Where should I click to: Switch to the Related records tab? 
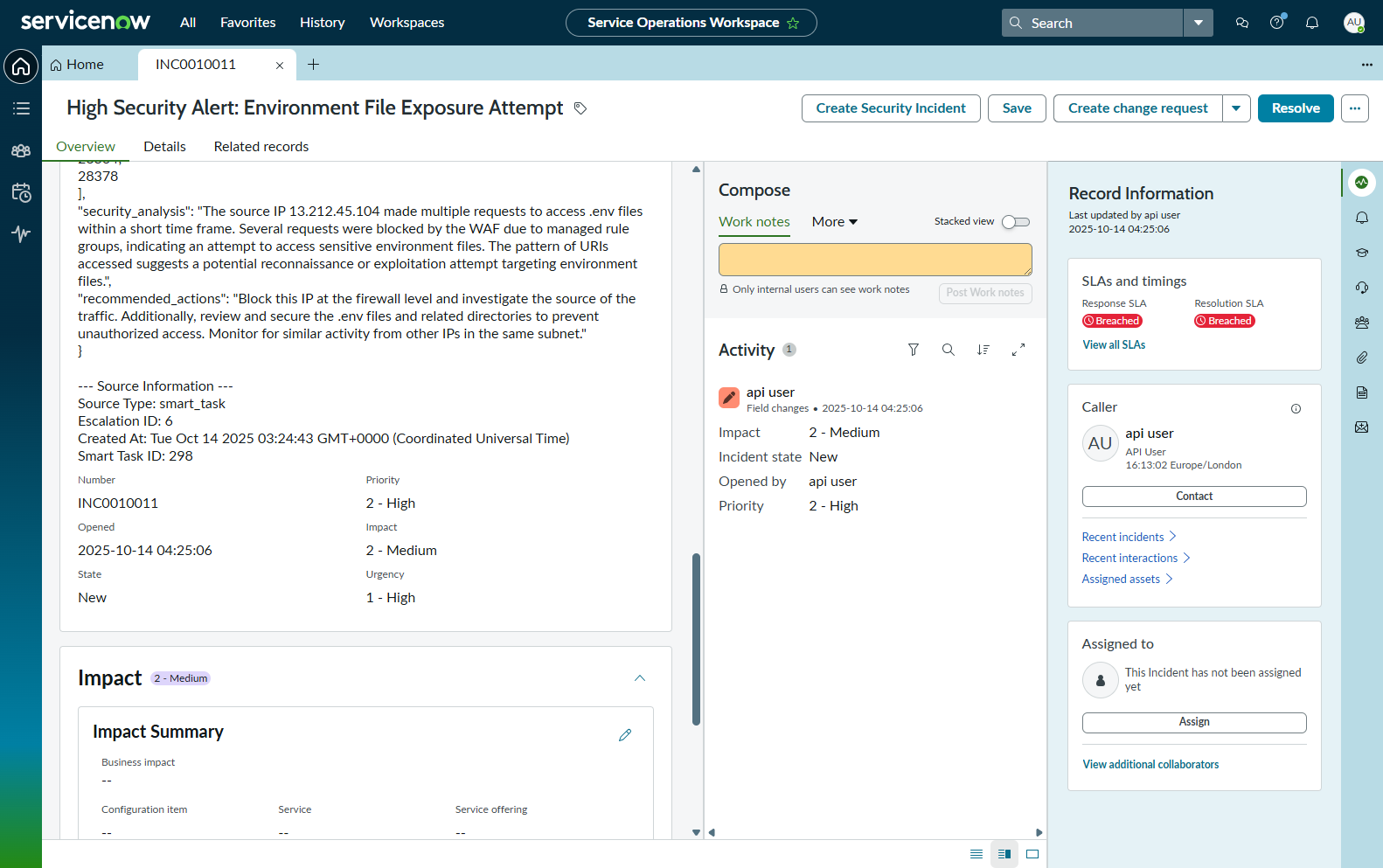point(261,147)
